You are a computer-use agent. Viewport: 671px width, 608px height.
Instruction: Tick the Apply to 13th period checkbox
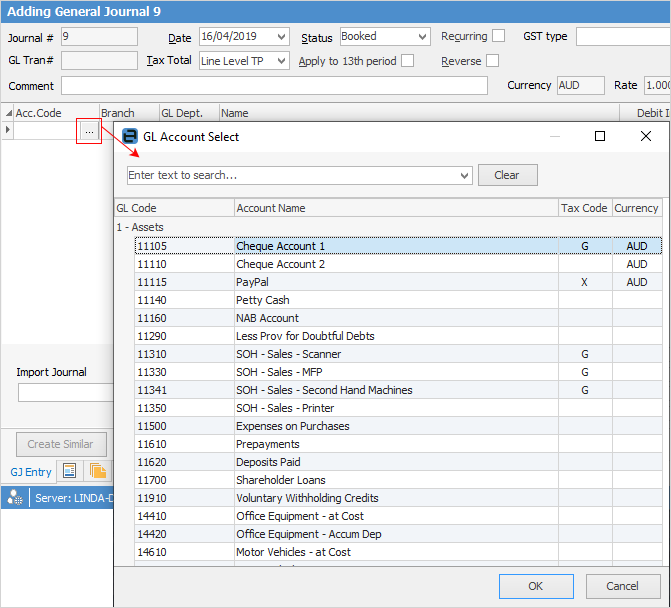pos(407,61)
